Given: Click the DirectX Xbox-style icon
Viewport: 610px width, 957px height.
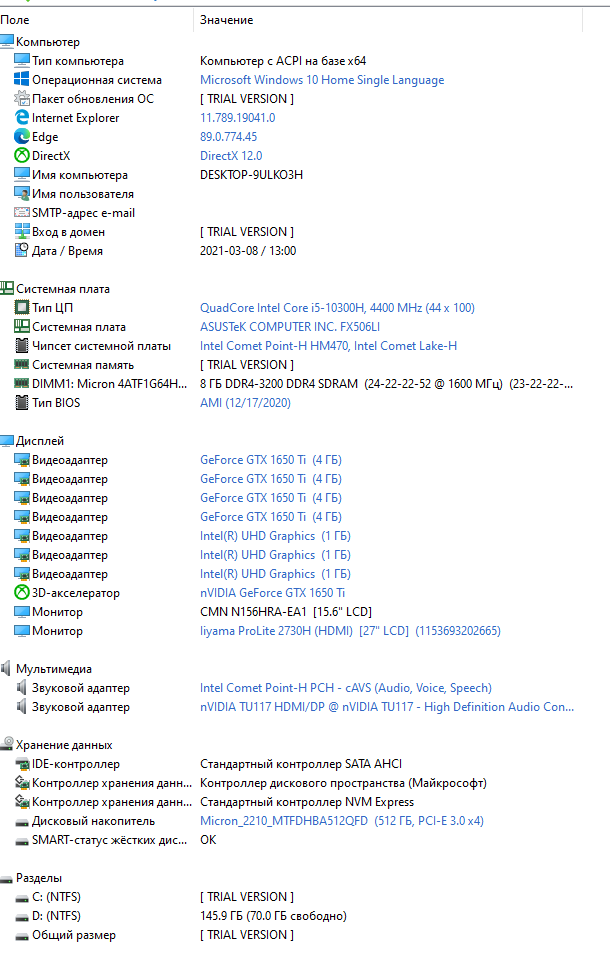Looking at the screenshot, I should coord(22,155).
